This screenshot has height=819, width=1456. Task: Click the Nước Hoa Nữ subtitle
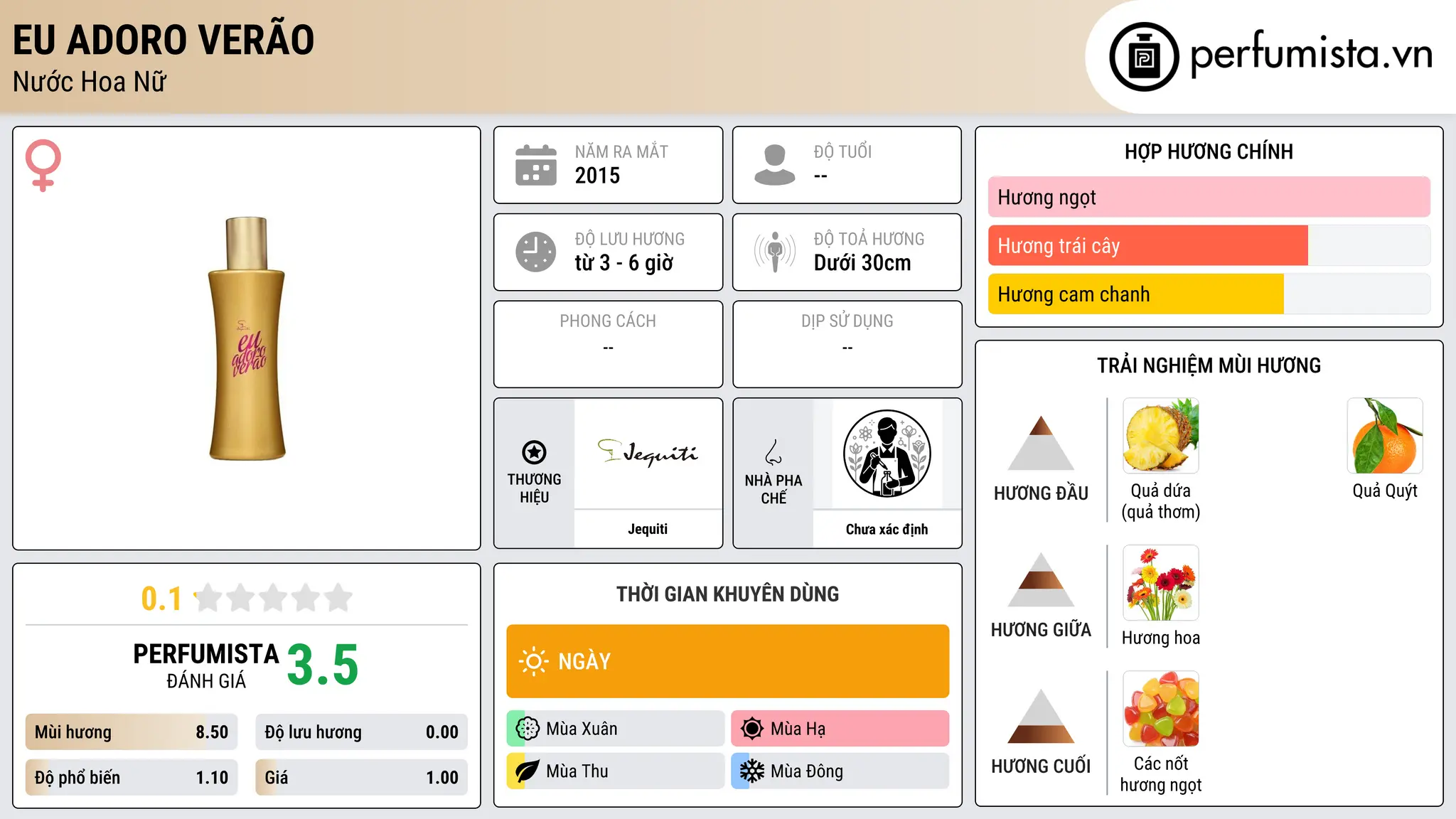pos(90,82)
